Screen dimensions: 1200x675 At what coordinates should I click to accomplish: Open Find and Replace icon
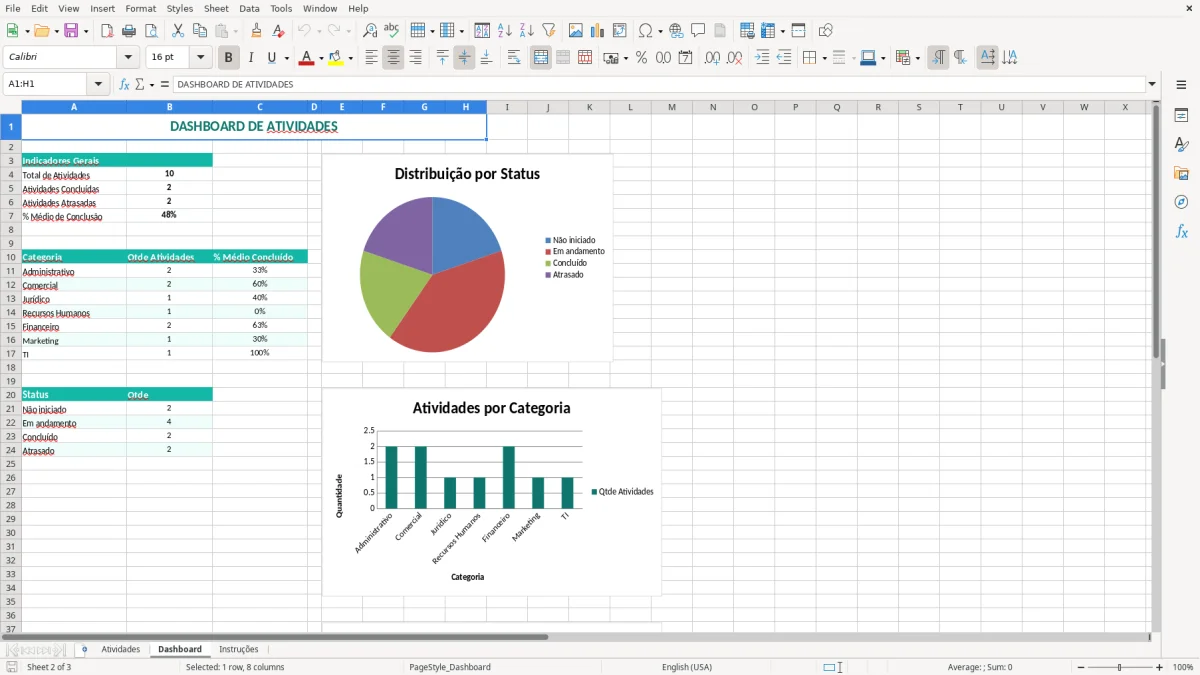(370, 31)
